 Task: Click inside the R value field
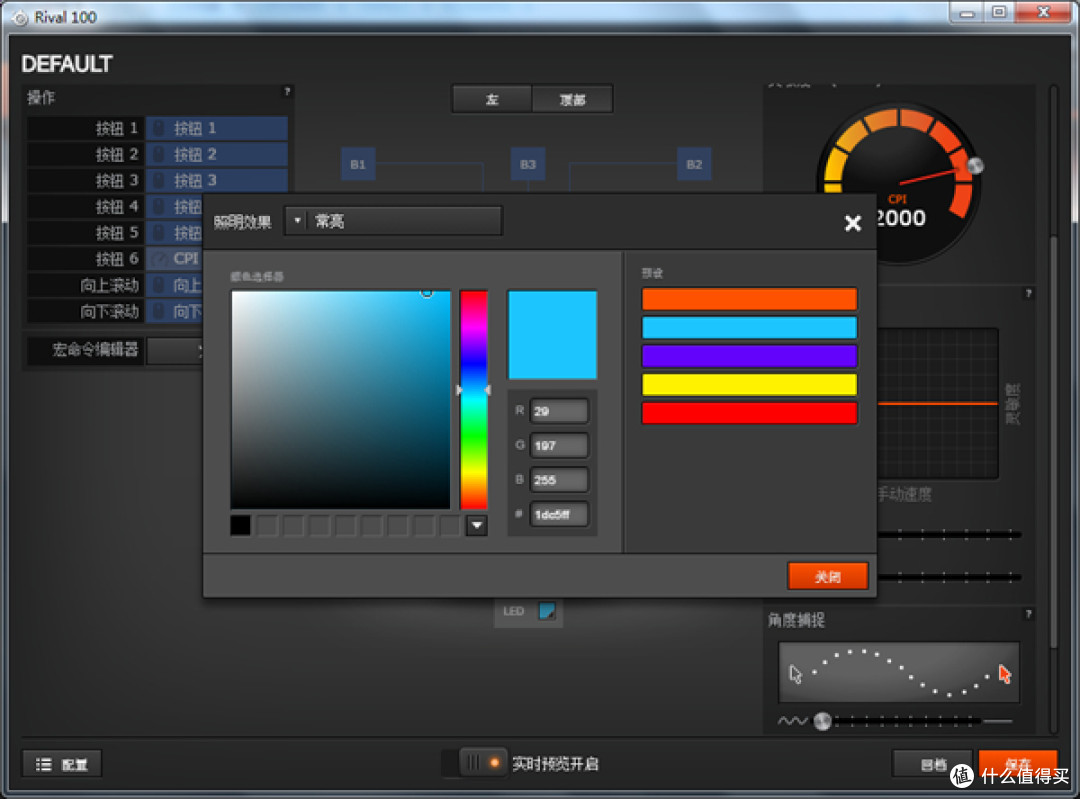559,411
